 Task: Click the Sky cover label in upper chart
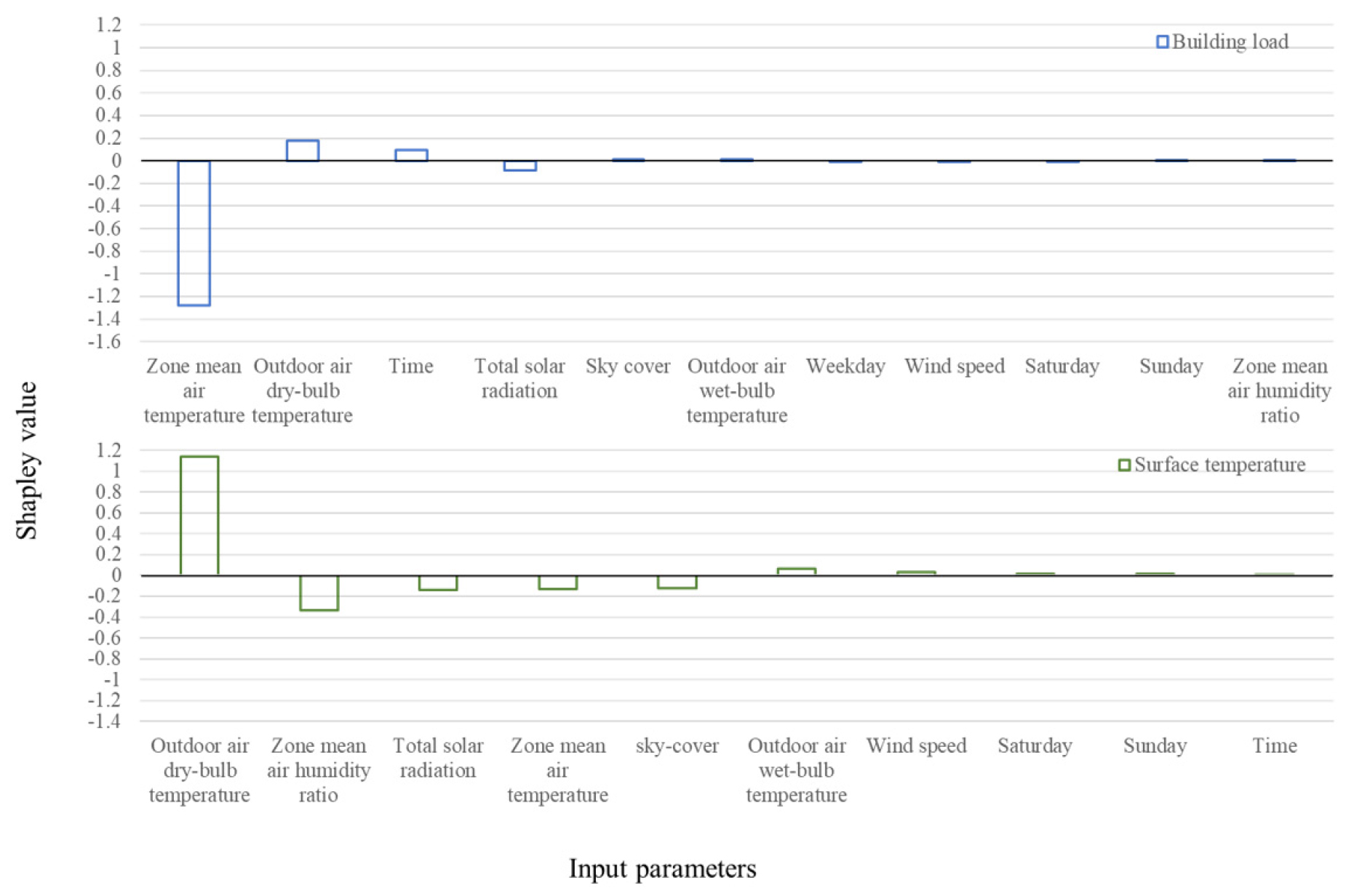[x=628, y=366]
